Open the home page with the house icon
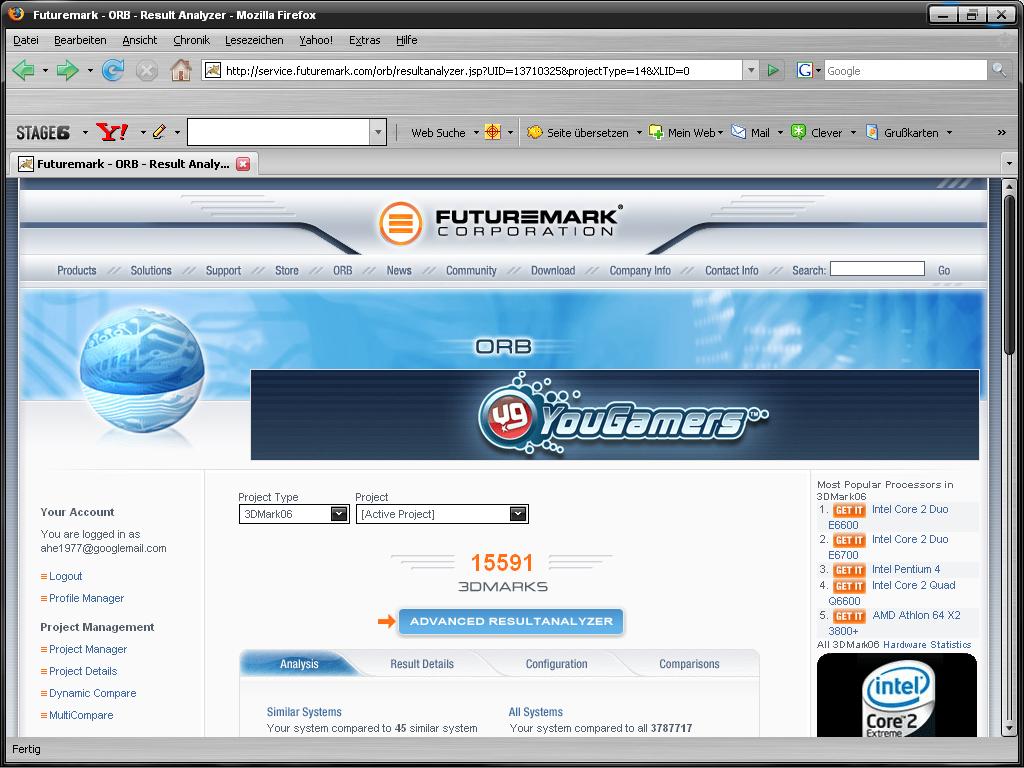Image resolution: width=1024 pixels, height=768 pixels. click(181, 70)
